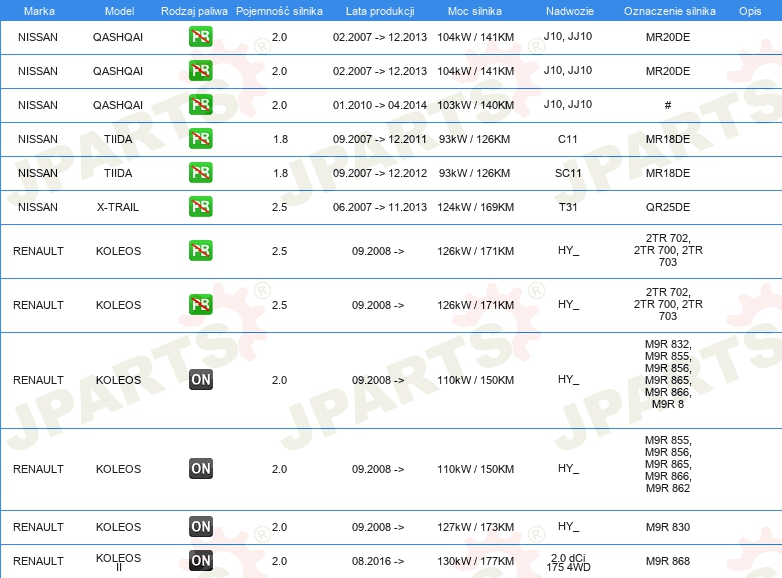Click the 'M9R 868' engine code cell
The image size is (782, 578).
668,561
